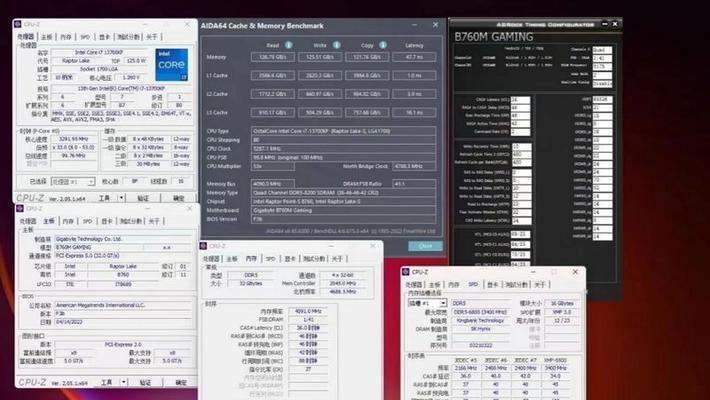
Task: Click the title bar icon of the CPU-Z memory window
Action: [203, 246]
